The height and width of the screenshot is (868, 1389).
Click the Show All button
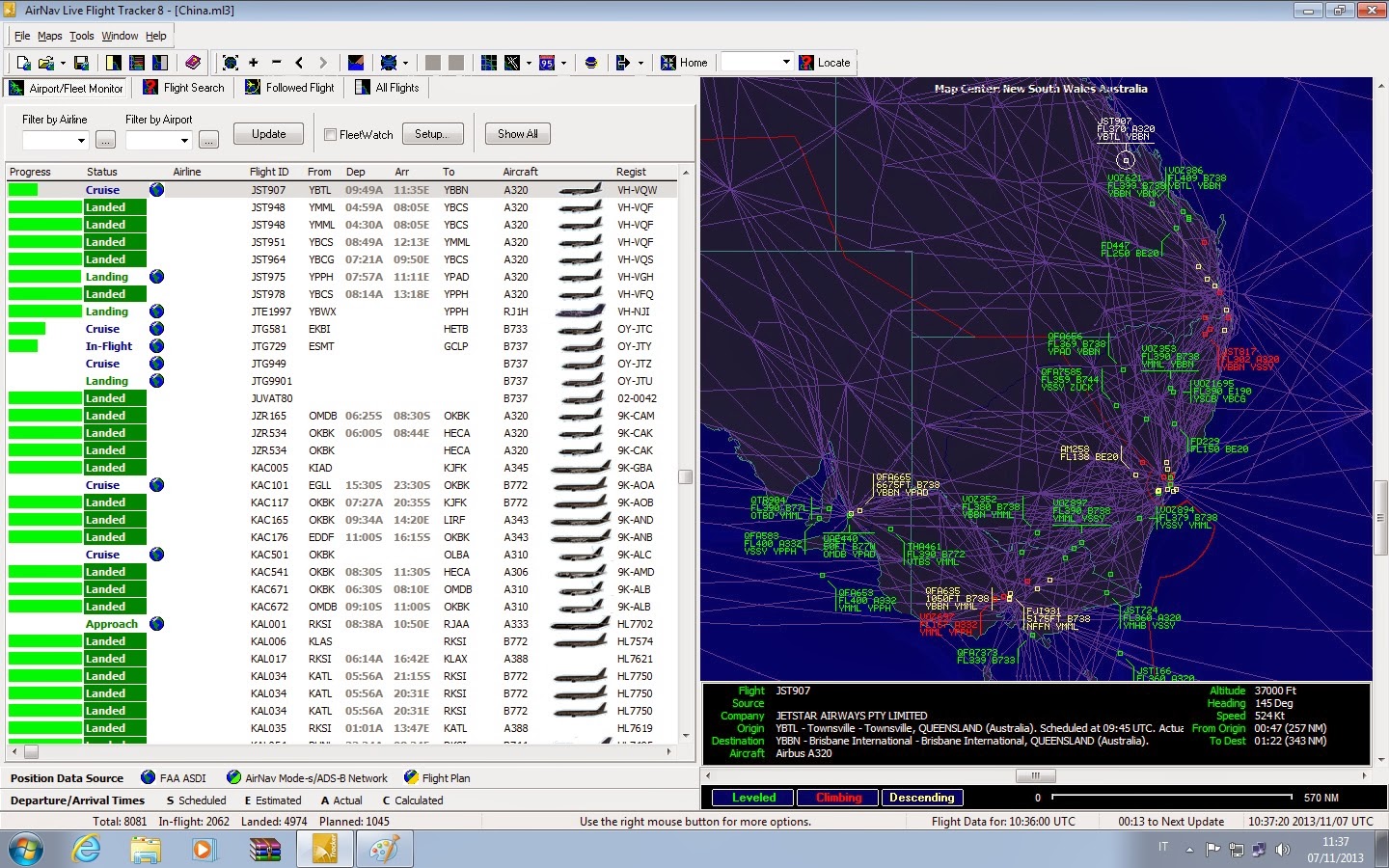point(518,134)
